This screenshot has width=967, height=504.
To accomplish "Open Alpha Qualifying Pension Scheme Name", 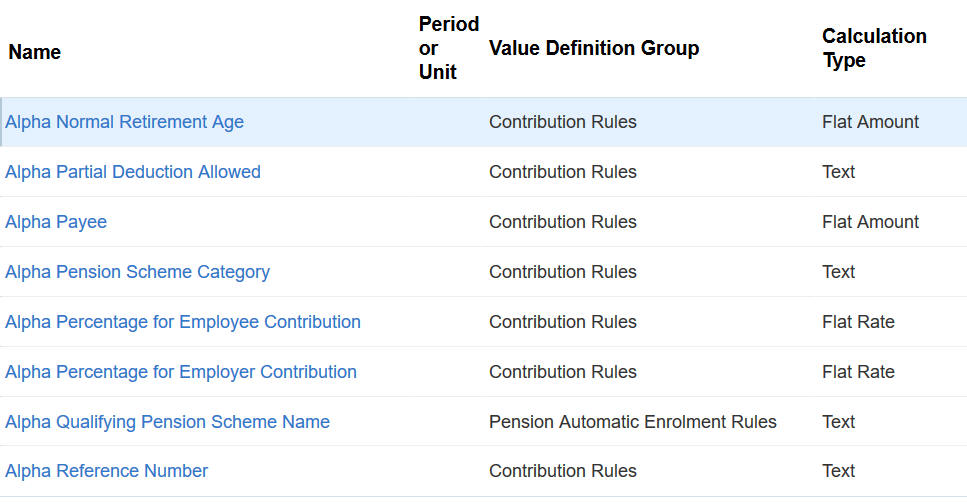I will click(x=167, y=422).
